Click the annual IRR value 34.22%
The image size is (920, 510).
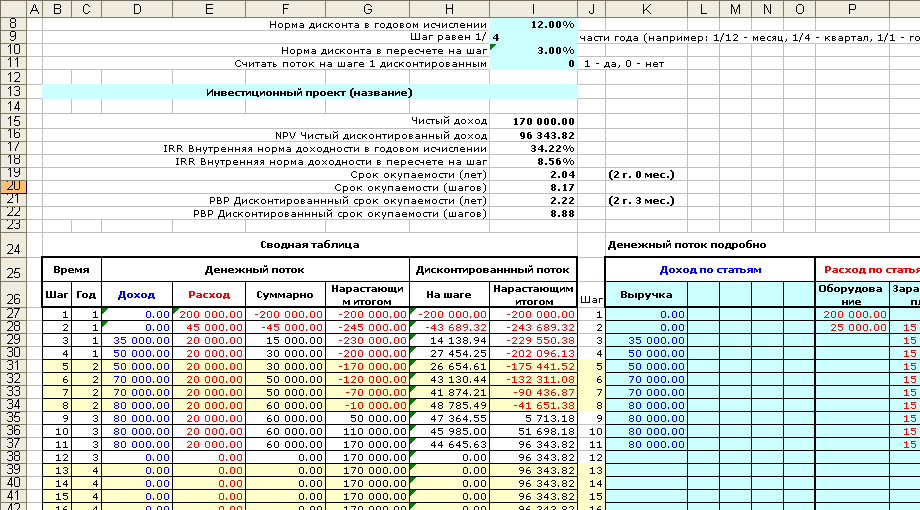click(533, 148)
